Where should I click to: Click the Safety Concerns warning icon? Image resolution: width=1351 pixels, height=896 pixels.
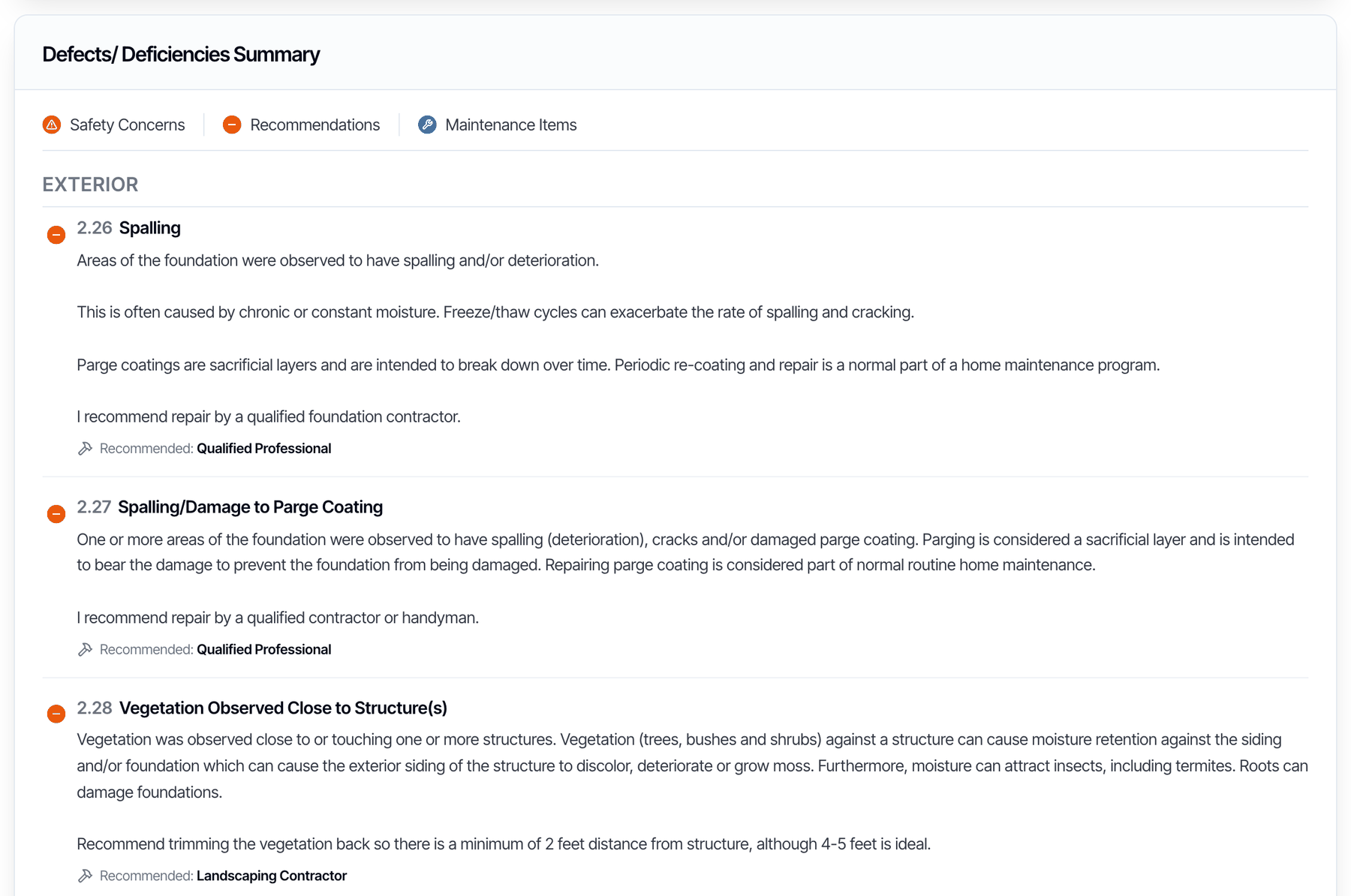click(52, 125)
